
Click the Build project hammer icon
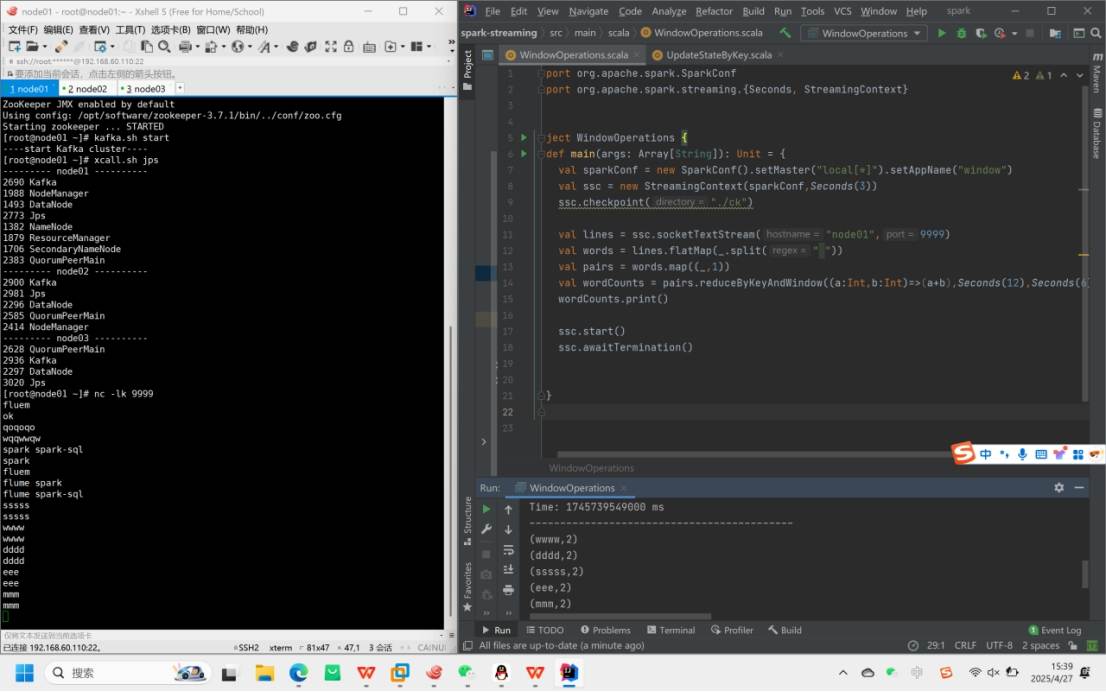click(785, 33)
